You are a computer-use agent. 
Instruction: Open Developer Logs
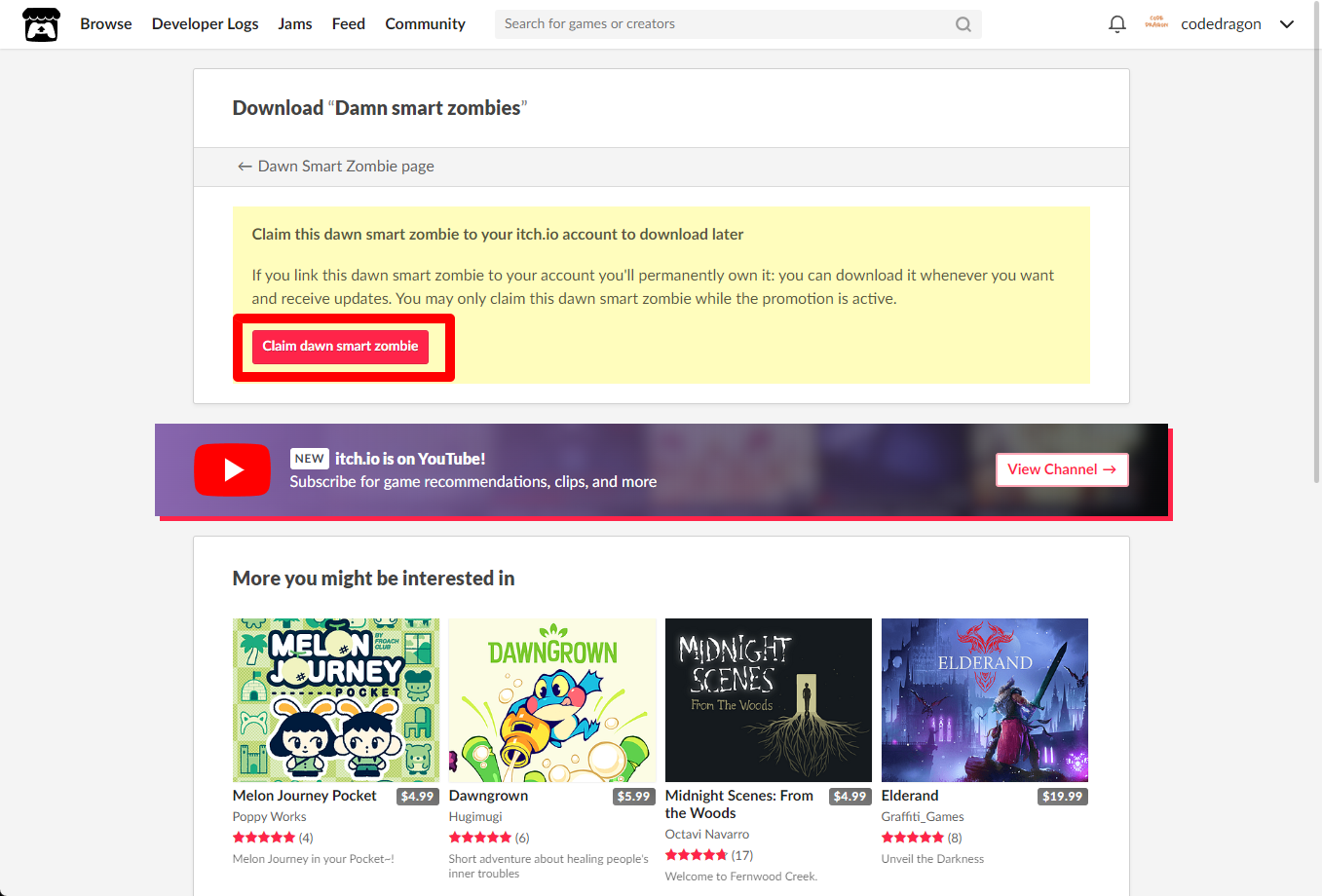(x=206, y=23)
